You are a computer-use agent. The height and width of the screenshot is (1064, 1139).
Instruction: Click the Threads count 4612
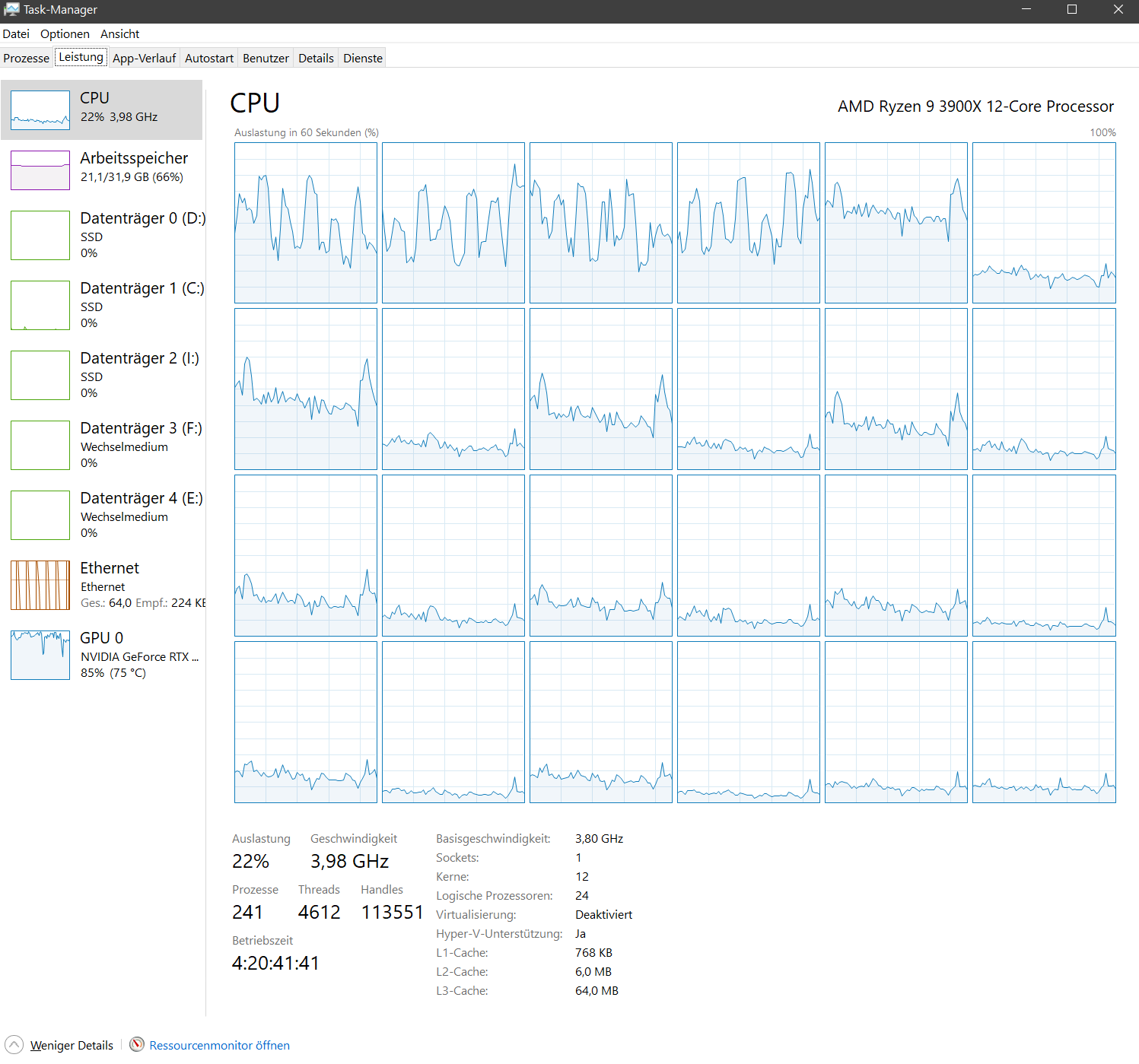319,912
